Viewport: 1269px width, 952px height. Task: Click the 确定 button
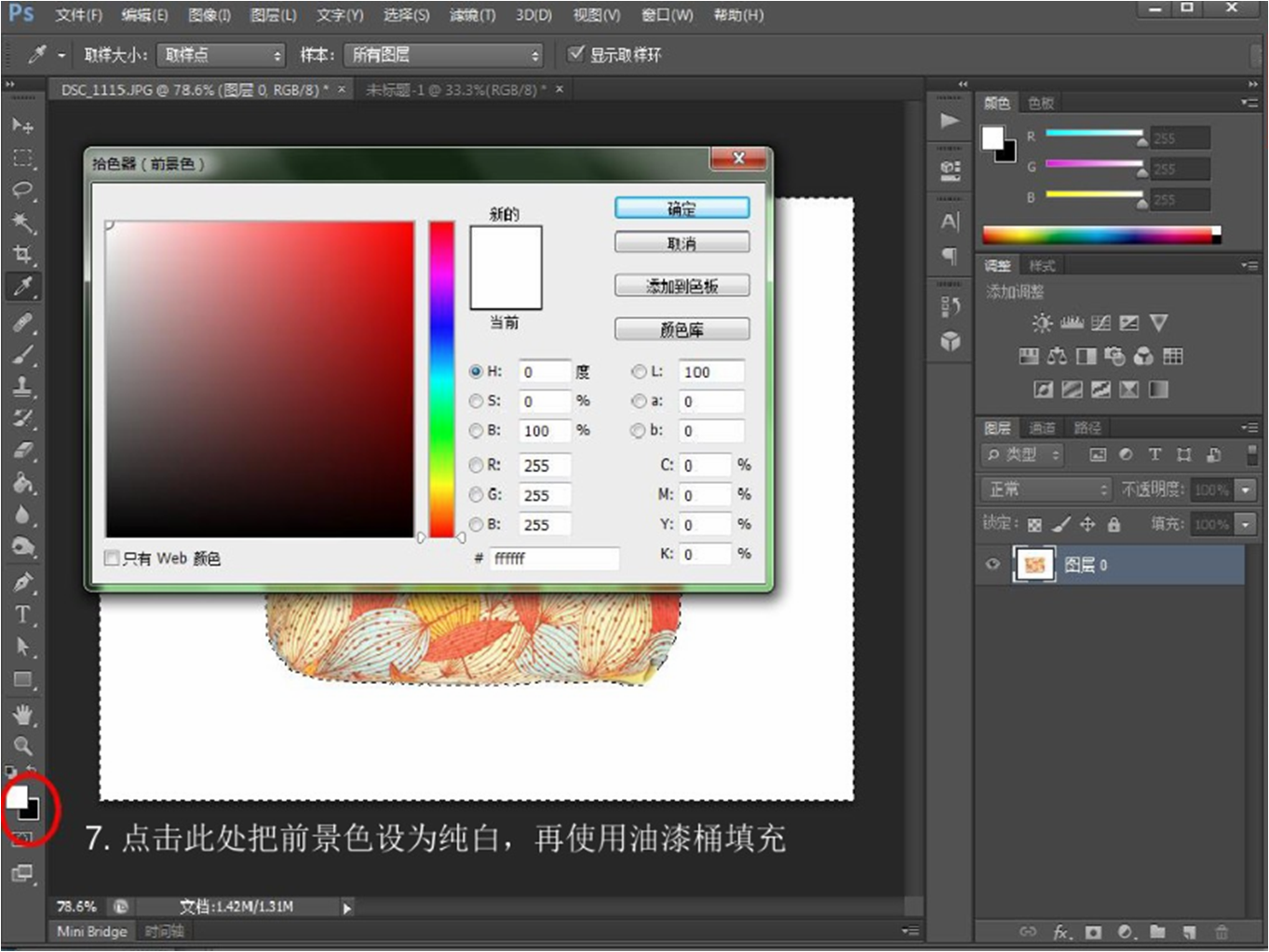682,208
